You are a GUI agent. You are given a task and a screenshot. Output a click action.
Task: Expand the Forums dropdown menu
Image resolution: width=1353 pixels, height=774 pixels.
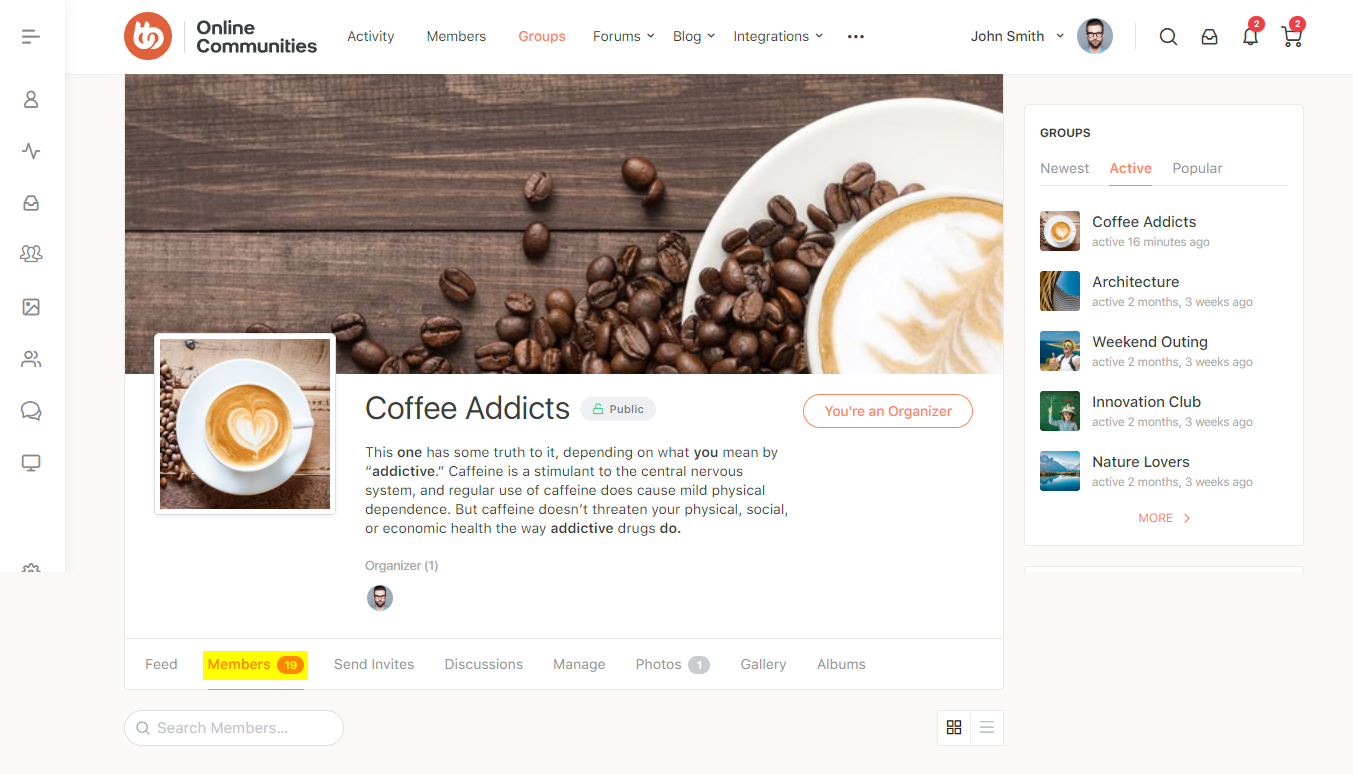623,36
